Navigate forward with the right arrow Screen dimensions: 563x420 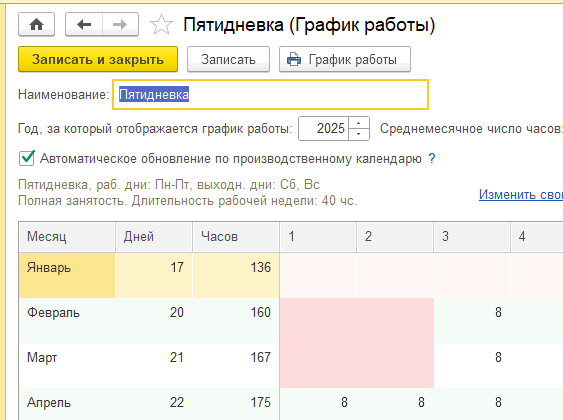point(120,24)
